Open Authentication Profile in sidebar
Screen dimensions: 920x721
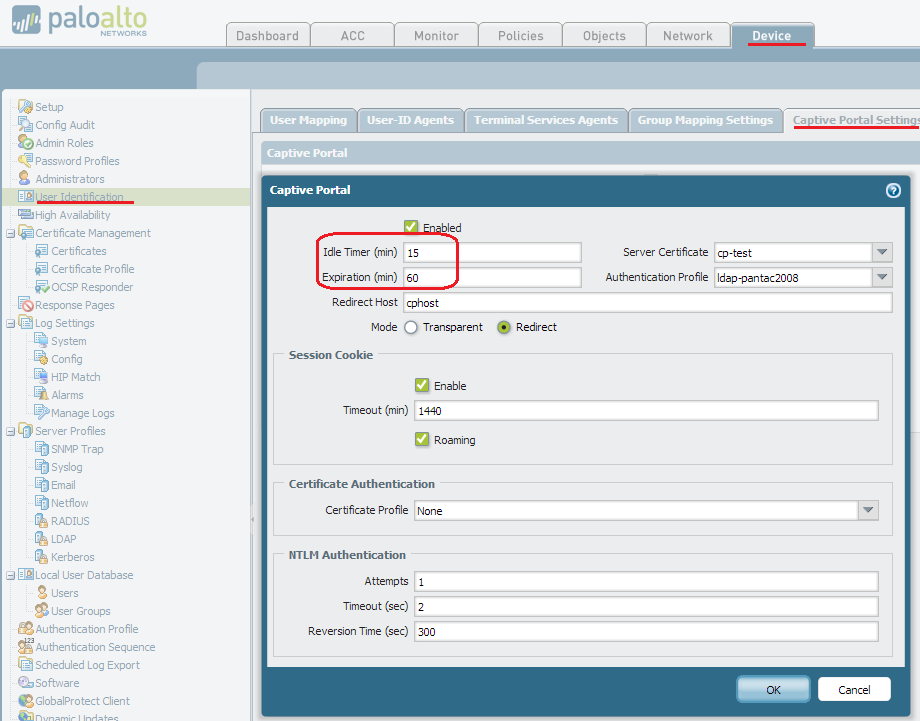tap(87, 629)
